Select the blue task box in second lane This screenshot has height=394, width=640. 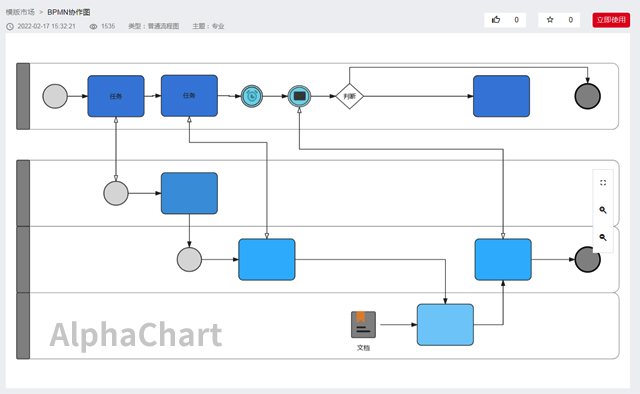pos(189,193)
